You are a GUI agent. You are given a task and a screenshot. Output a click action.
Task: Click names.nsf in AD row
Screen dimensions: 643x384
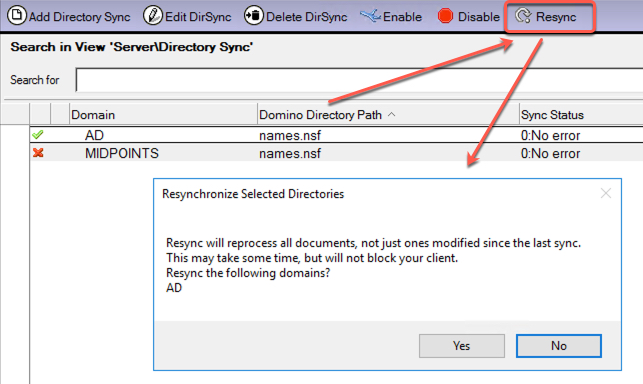tap(290, 135)
